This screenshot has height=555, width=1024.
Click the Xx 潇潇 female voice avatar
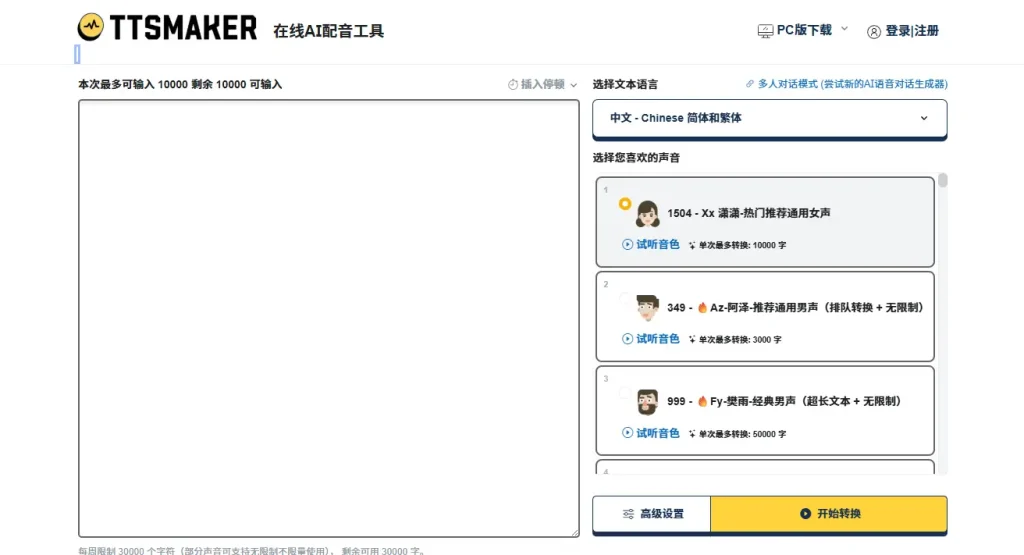coord(647,214)
